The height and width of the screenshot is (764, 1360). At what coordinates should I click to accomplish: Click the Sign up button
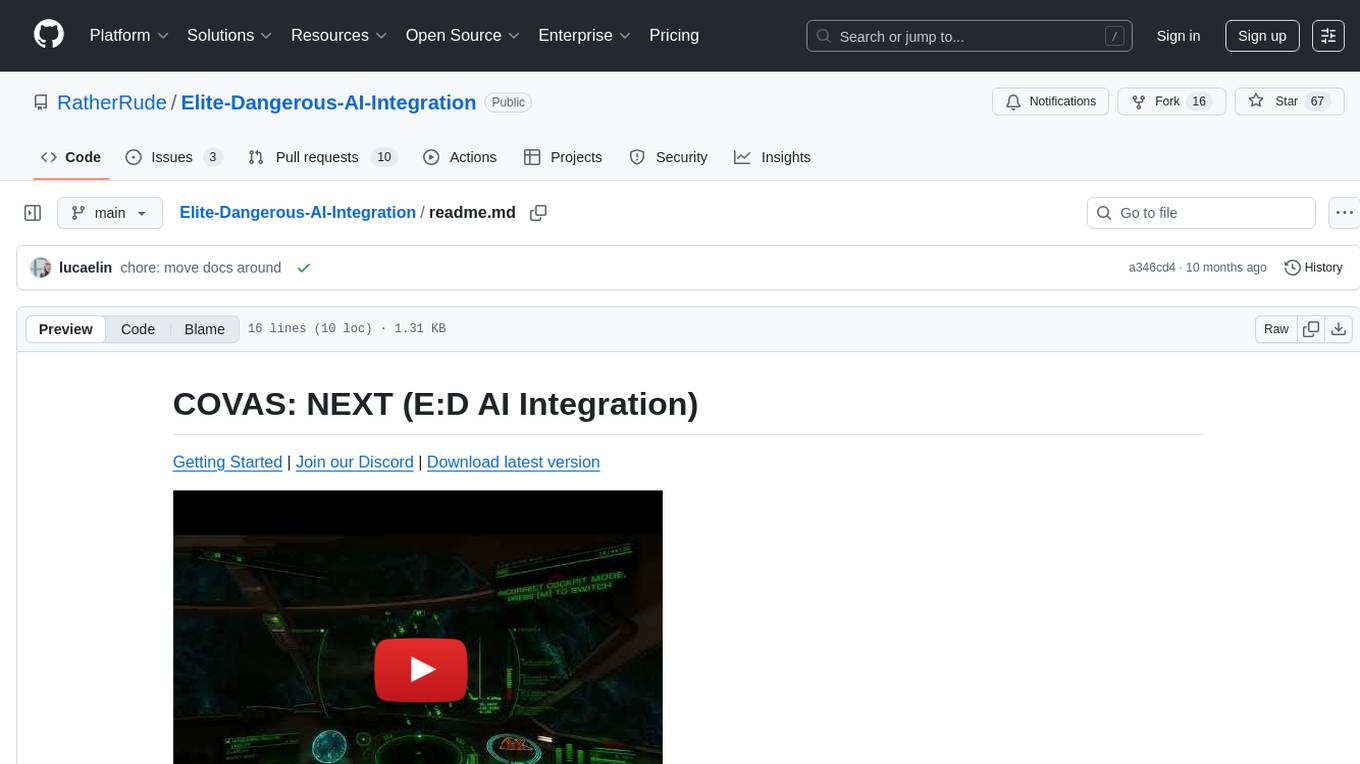click(1262, 36)
